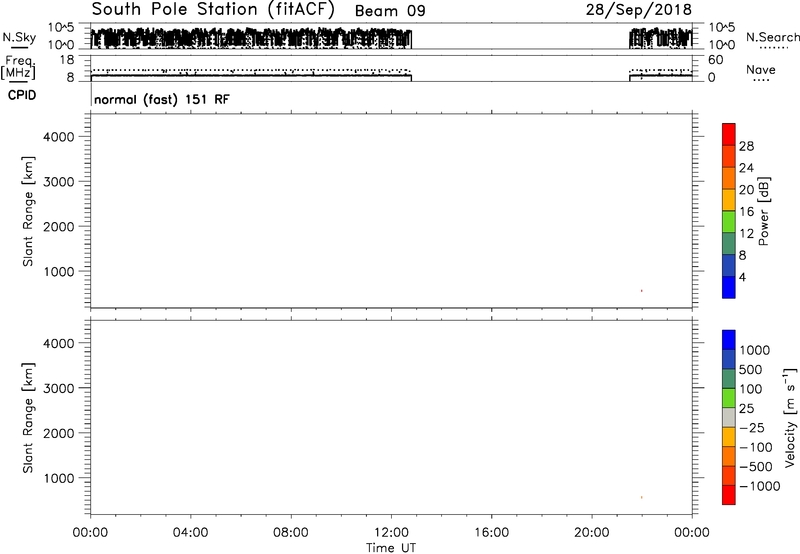Click the small data point in the power panel
The image size is (800, 554).
pyautogui.click(x=641, y=291)
